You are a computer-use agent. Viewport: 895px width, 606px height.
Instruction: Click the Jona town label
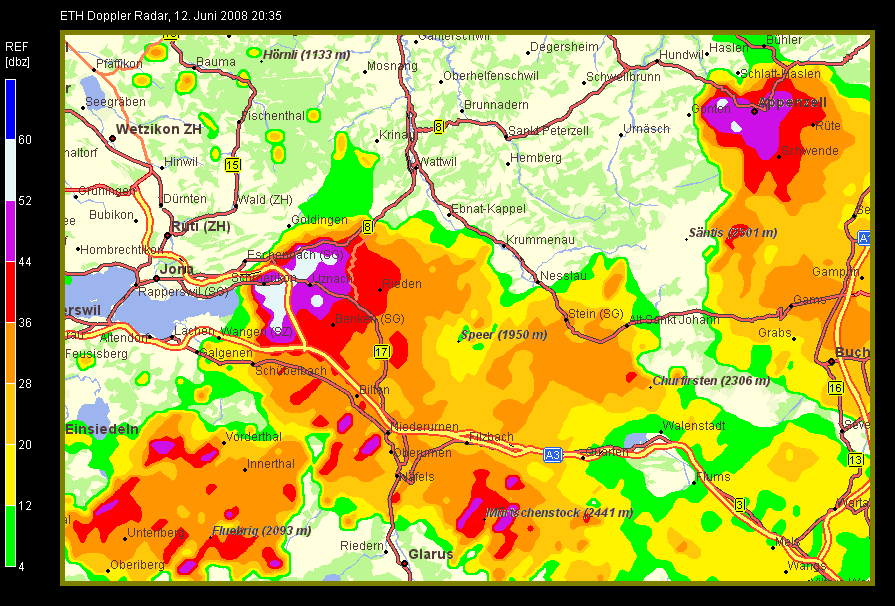[176, 269]
